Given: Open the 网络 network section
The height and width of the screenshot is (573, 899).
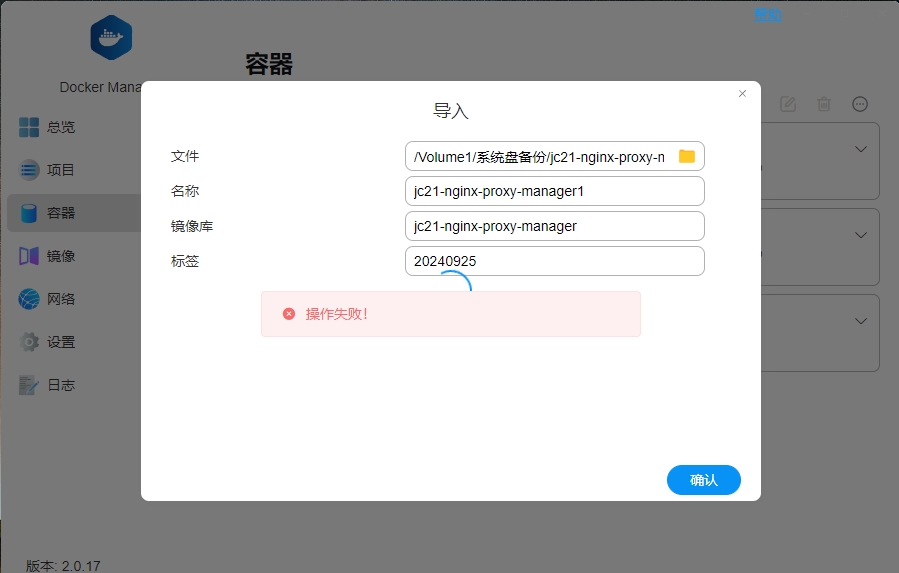Looking at the screenshot, I should [61, 299].
